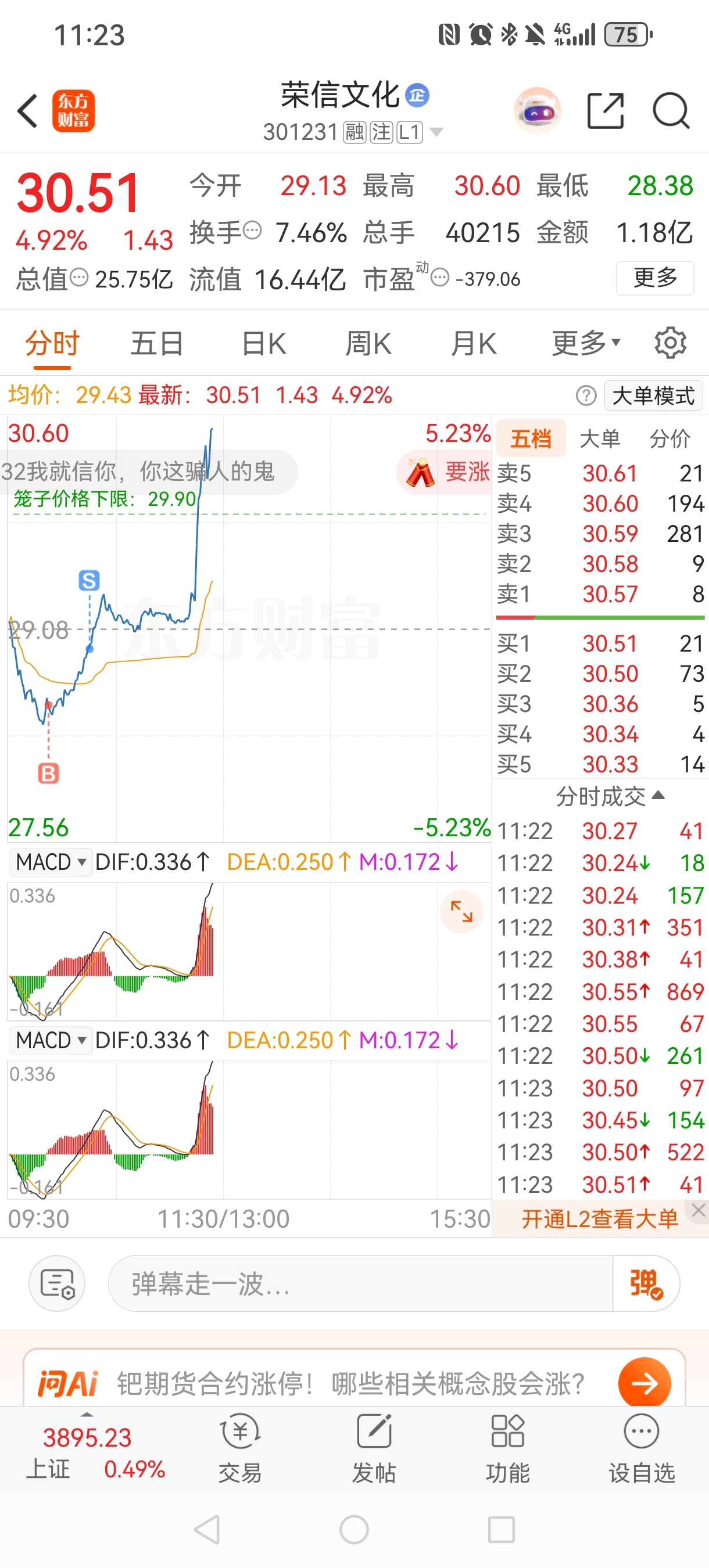Tap the 买1 30.51 order row
The image size is (709, 1568).
(x=600, y=643)
